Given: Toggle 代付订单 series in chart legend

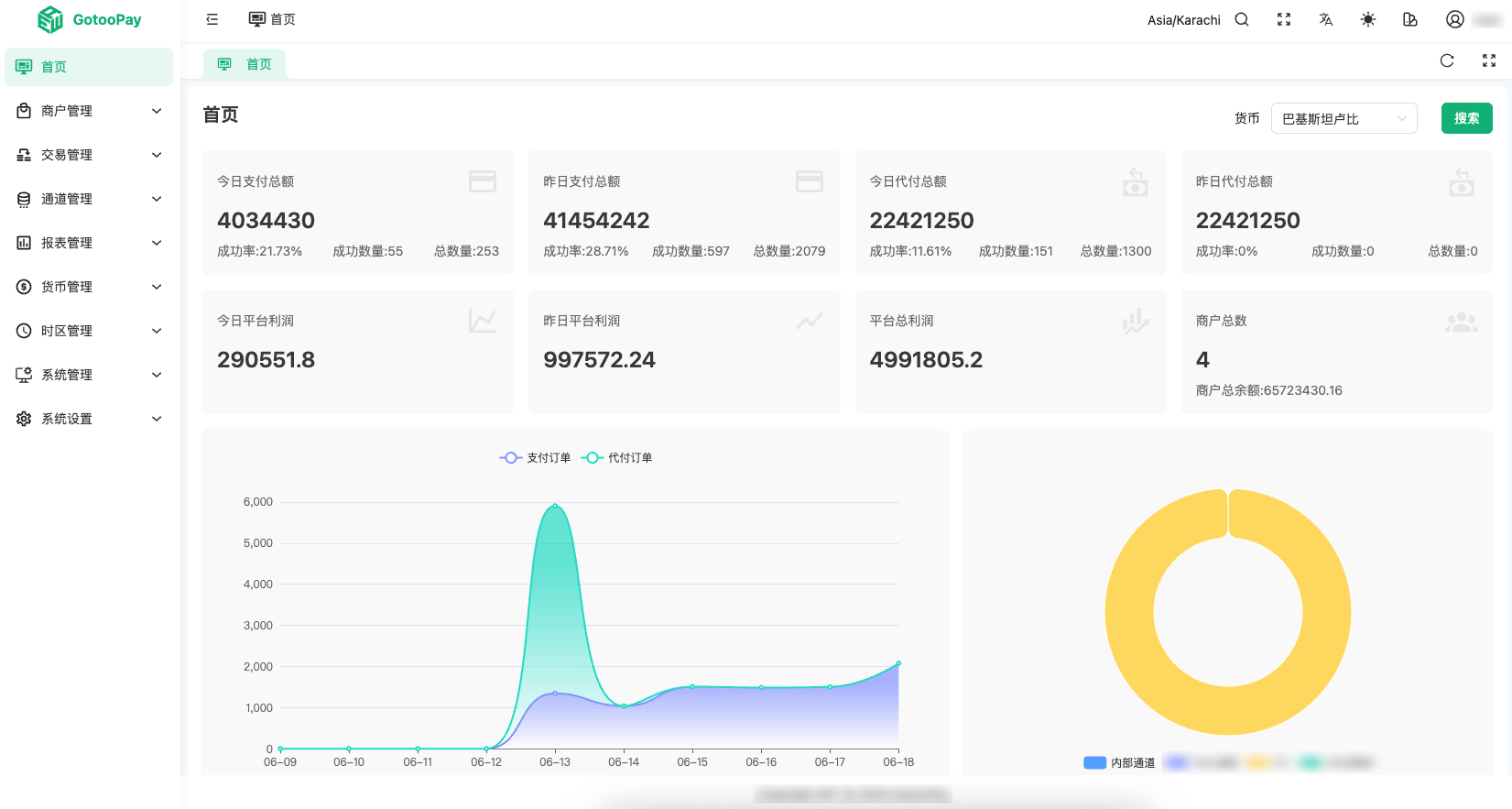Looking at the screenshot, I should (616, 457).
